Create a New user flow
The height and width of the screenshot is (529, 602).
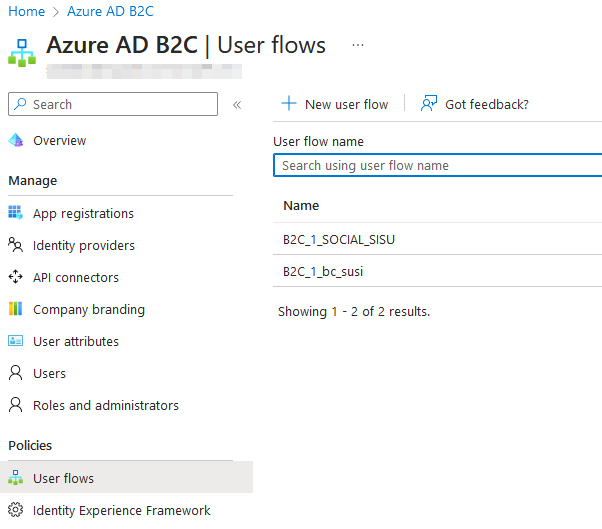tap(335, 104)
